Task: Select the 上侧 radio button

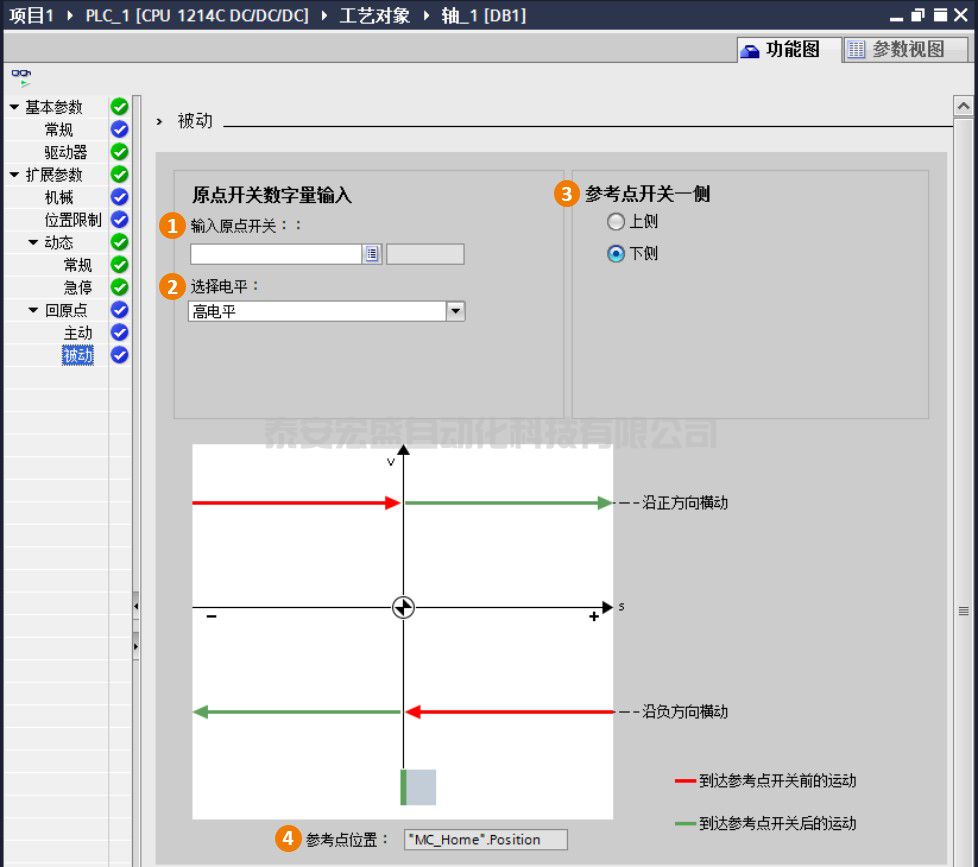Action: [616, 222]
